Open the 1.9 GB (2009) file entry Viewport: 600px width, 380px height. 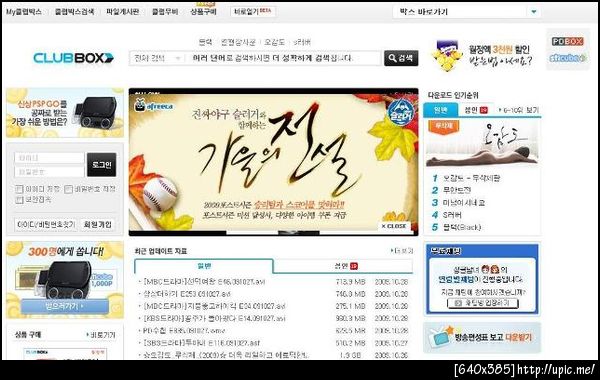pos(226,355)
